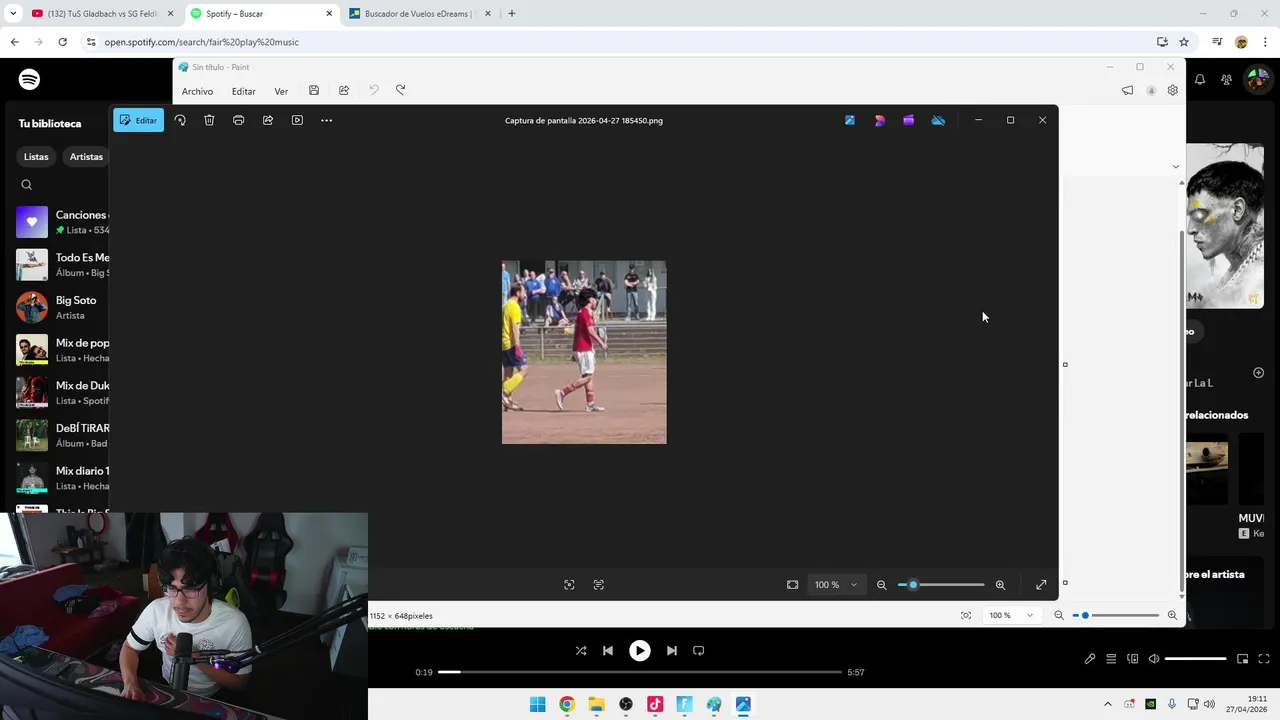Viewport: 1280px width, 720px height.
Task: Search in Spotify library
Action: 27,185
